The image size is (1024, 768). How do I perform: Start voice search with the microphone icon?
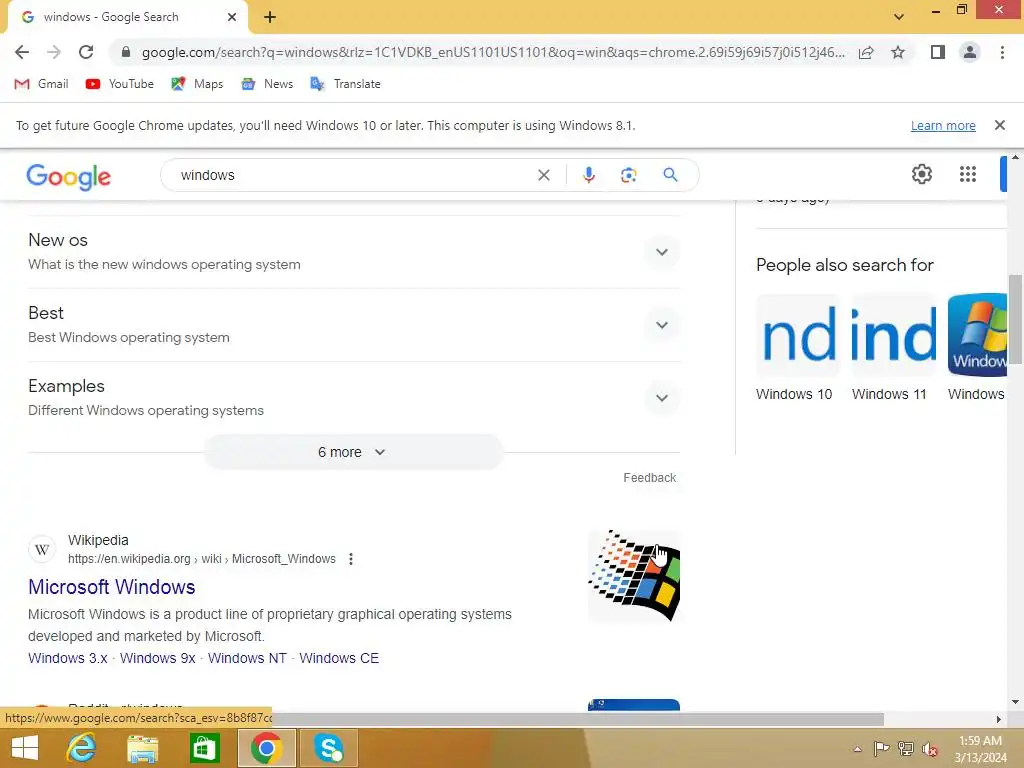588,175
